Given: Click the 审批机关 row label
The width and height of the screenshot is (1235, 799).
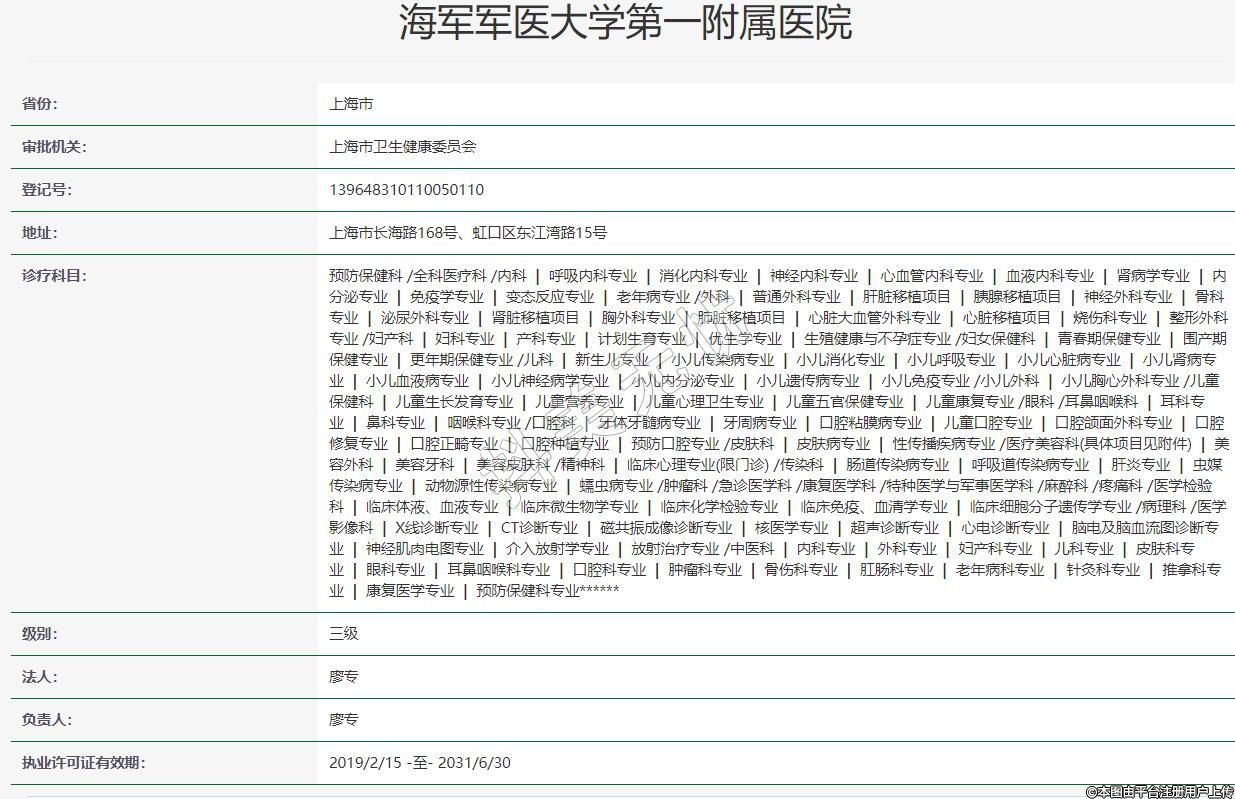Looking at the screenshot, I should coord(54,147).
